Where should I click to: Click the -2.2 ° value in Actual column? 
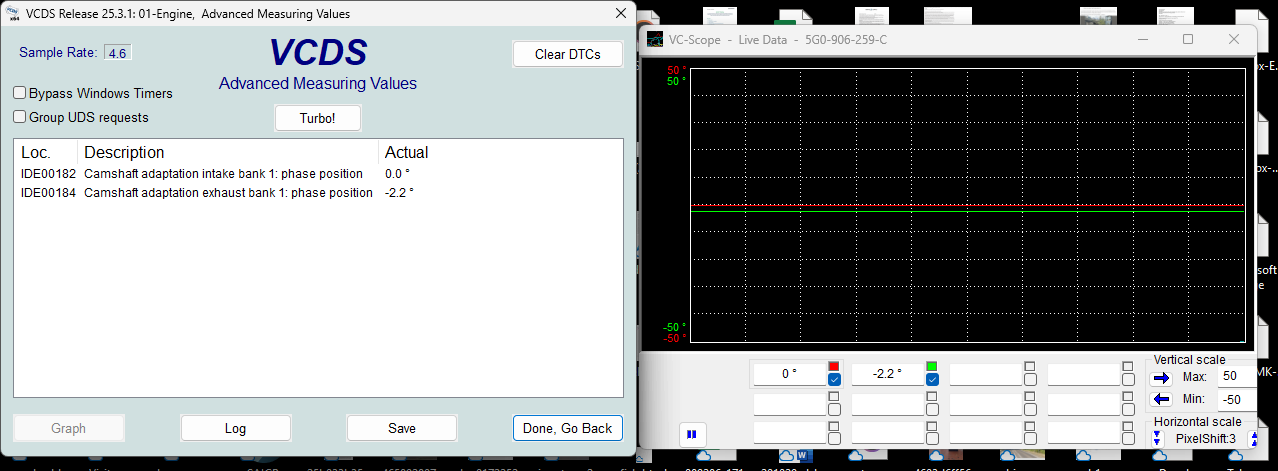tap(399, 192)
